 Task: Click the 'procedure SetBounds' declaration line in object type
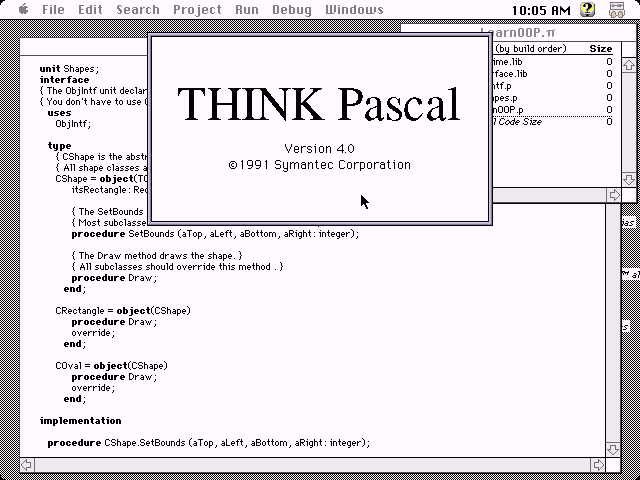215,234
